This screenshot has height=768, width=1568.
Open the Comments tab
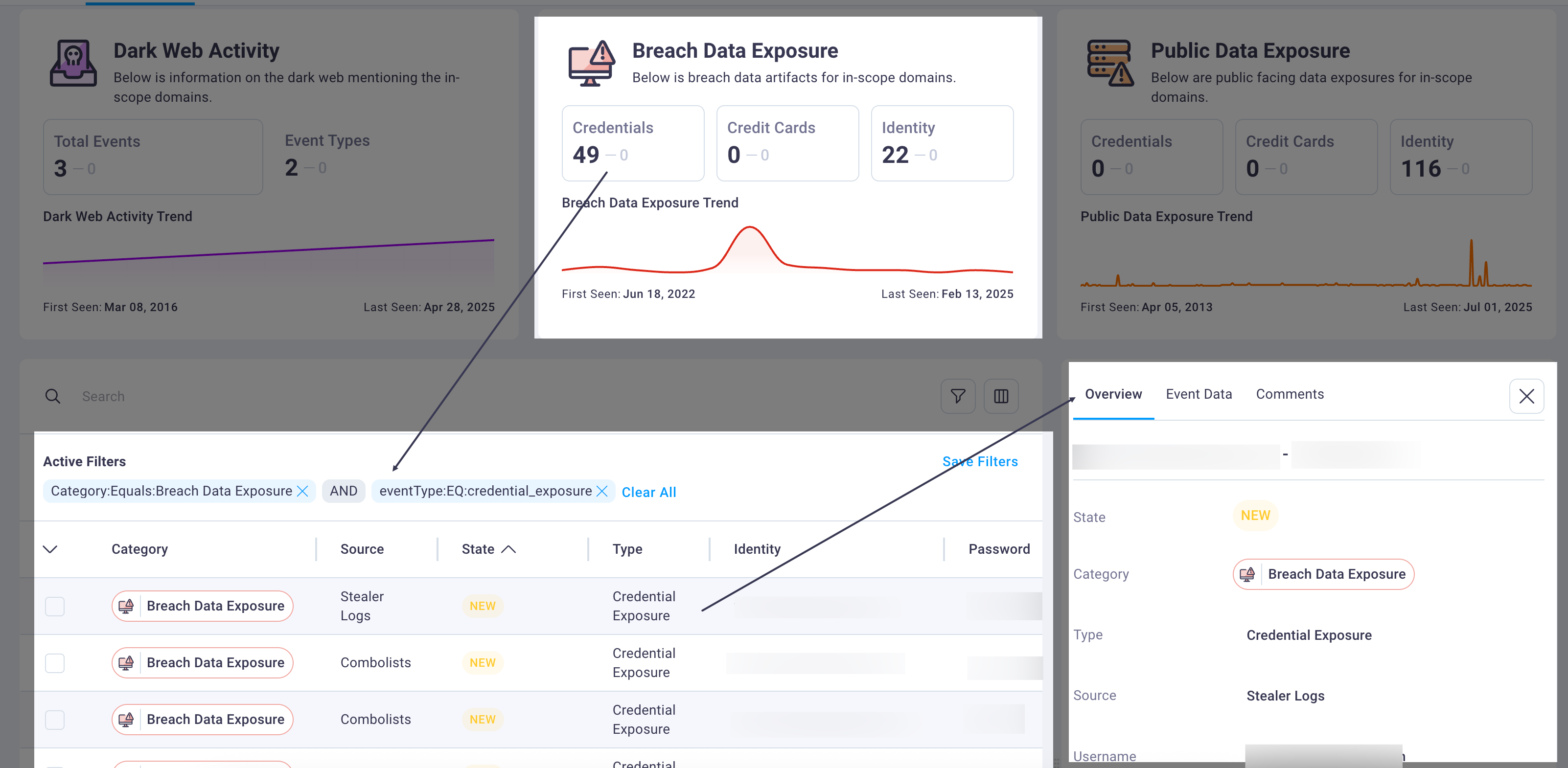point(1290,394)
